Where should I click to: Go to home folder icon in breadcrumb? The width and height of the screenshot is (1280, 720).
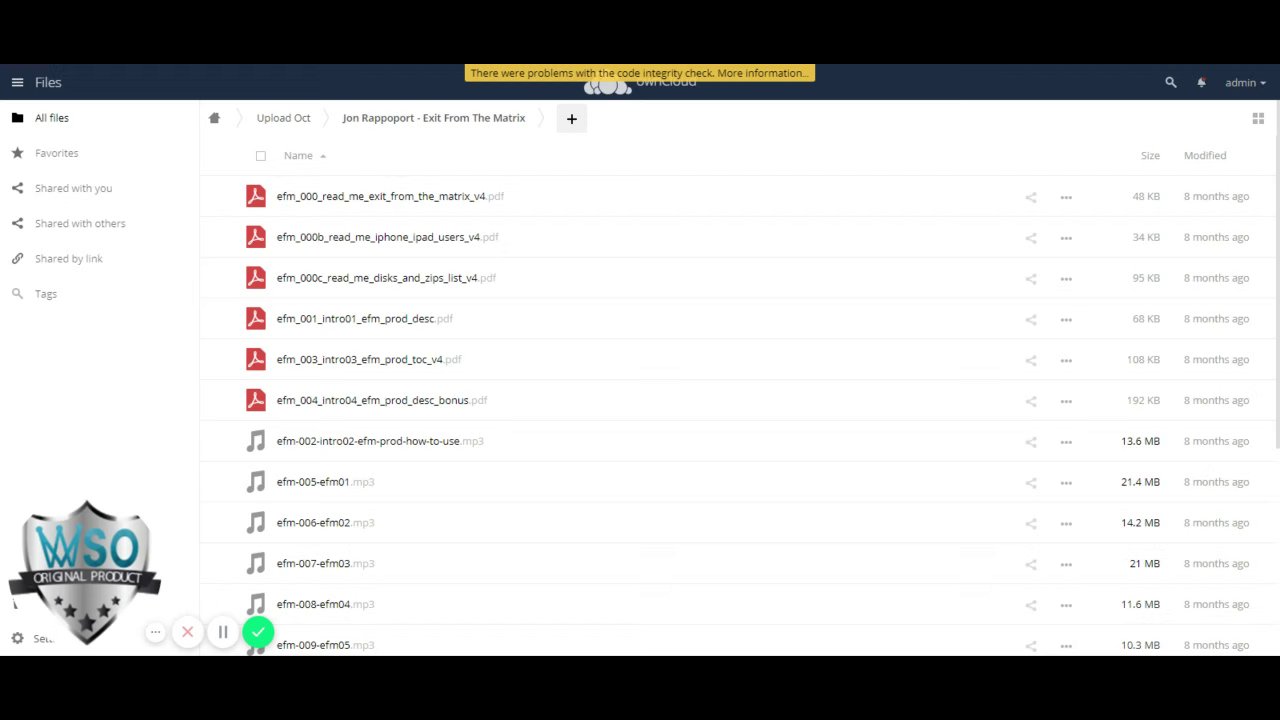coord(214,118)
